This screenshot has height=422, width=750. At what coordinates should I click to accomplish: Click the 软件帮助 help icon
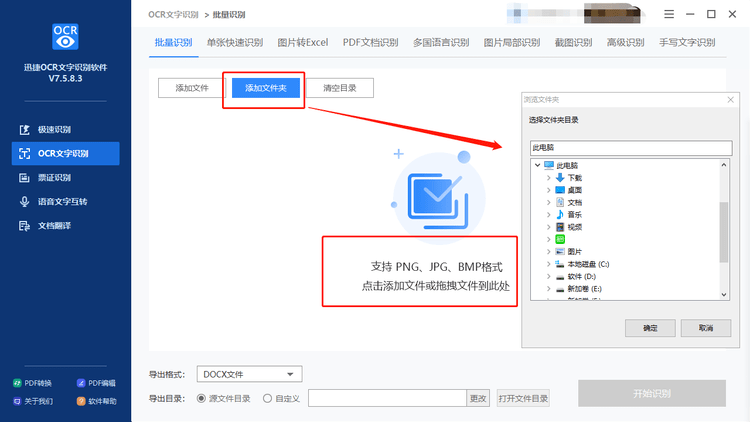point(81,401)
